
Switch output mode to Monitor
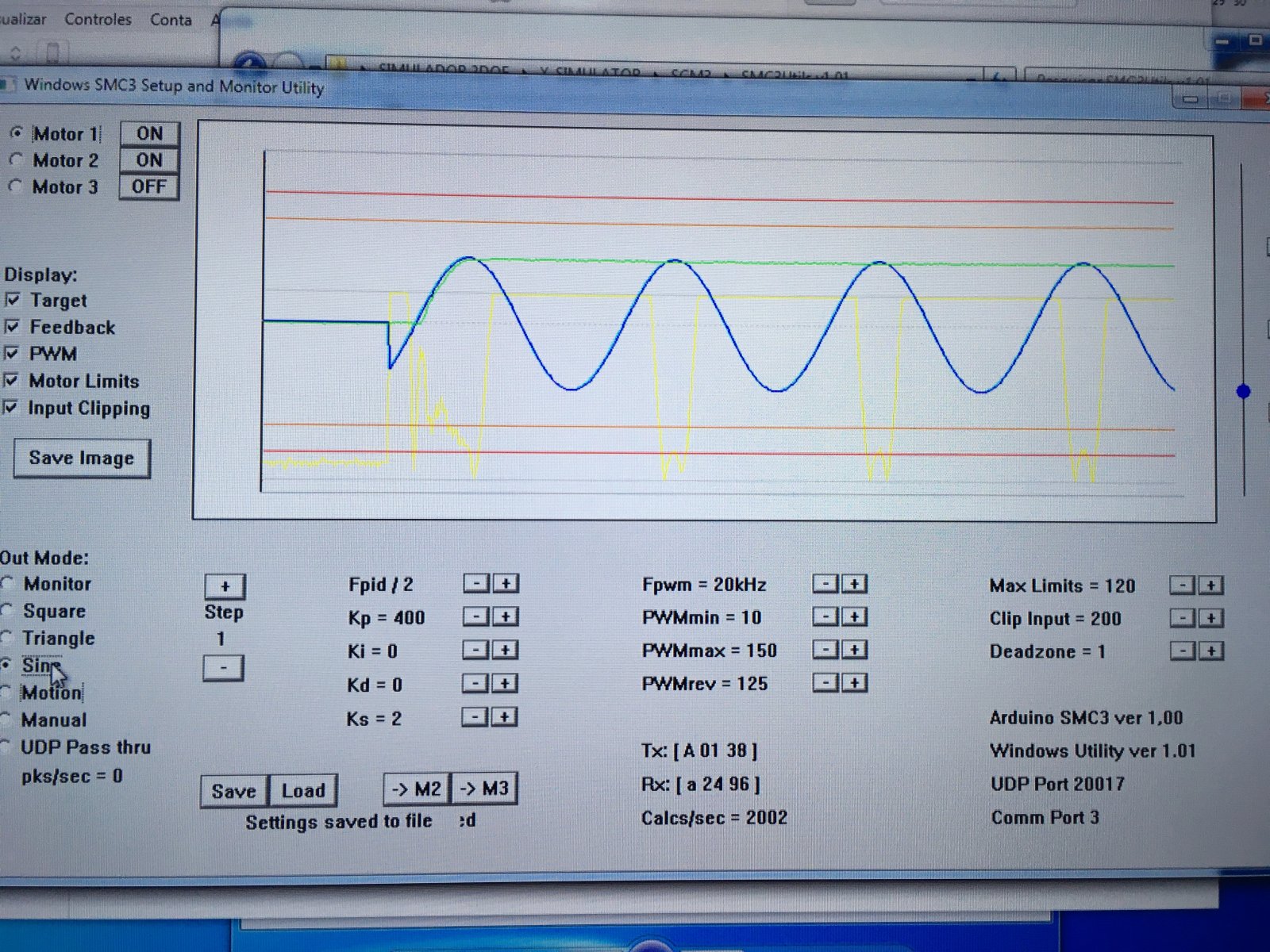8,584
